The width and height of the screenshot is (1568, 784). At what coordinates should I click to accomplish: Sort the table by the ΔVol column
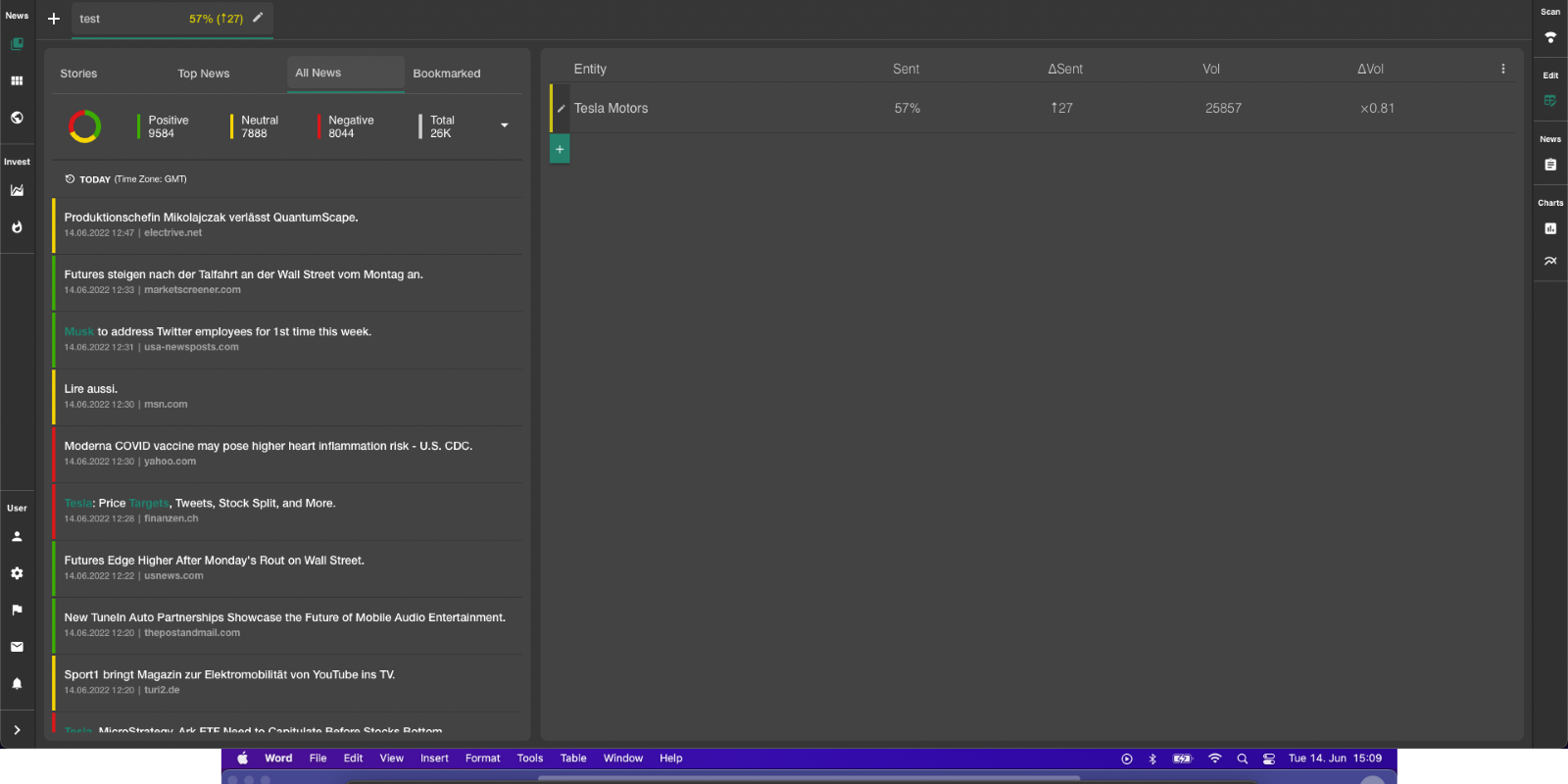[1370, 69]
